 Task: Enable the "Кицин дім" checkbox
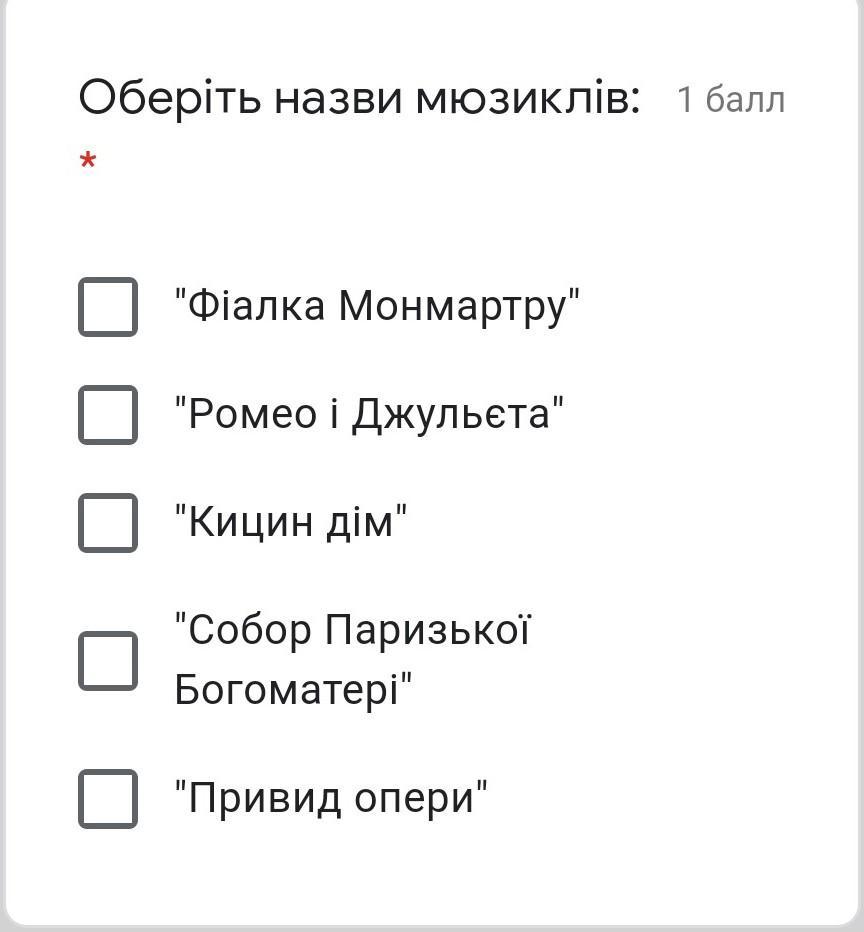(x=108, y=522)
